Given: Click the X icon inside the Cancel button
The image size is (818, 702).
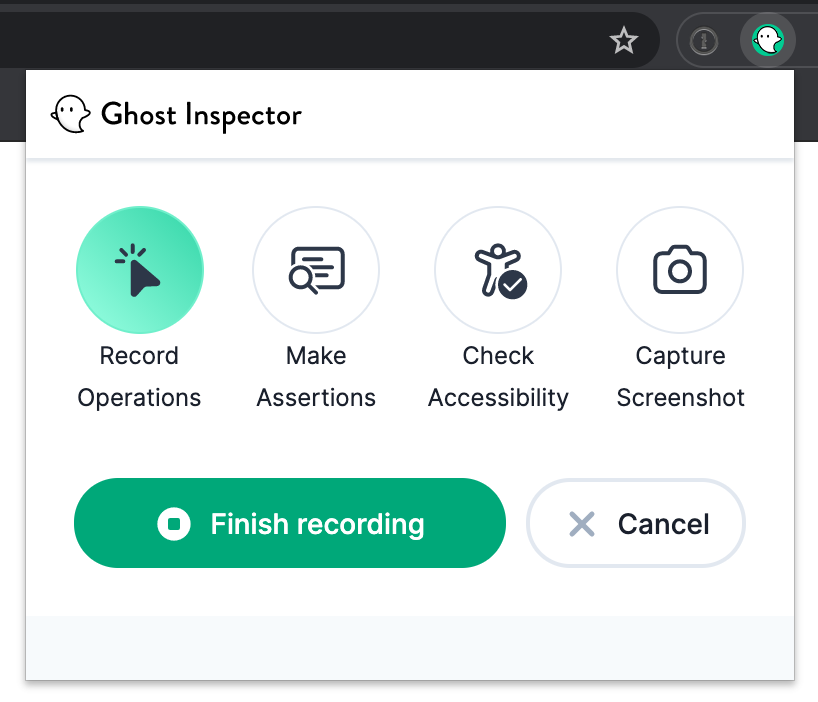Looking at the screenshot, I should (582, 523).
